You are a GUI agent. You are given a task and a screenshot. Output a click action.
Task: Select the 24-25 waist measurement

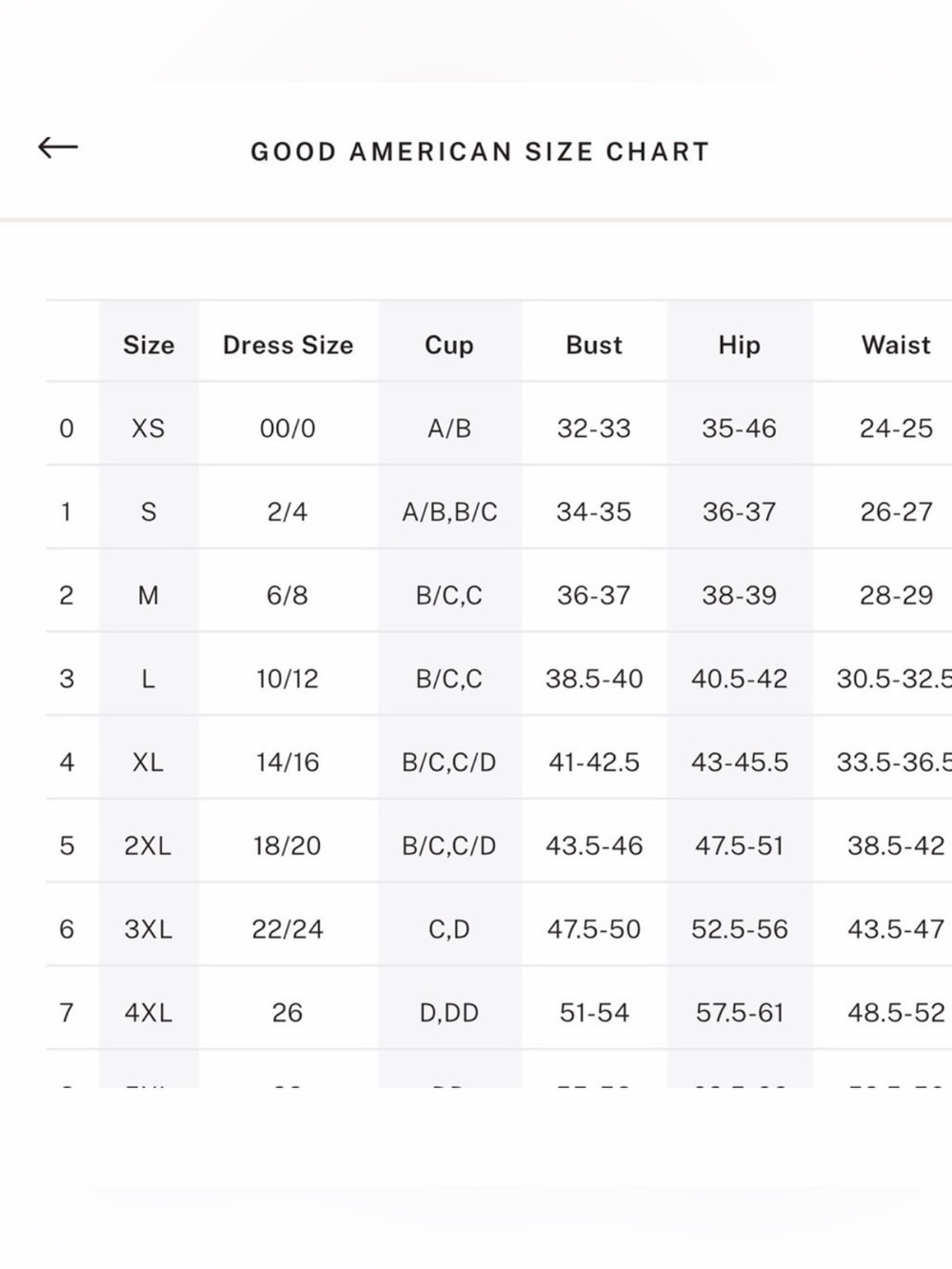pyautogui.click(x=896, y=428)
